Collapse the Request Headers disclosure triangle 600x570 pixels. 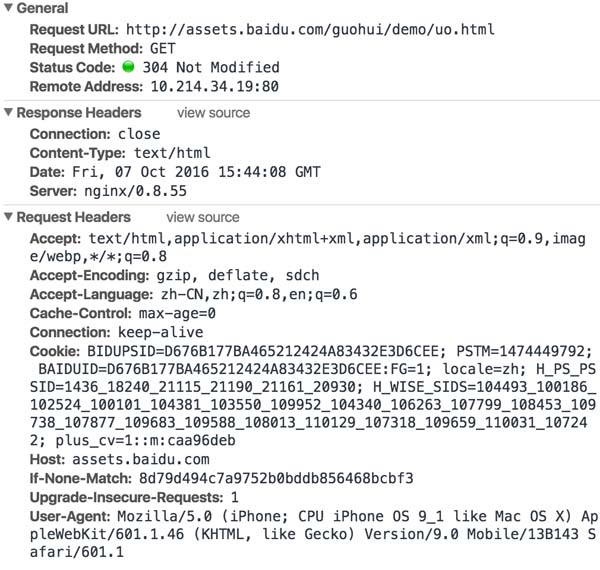pyautogui.click(x=9, y=217)
